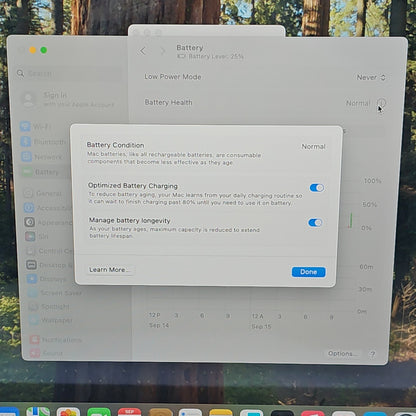Open the help question mark button
The width and height of the screenshot is (416, 416).
point(372,354)
